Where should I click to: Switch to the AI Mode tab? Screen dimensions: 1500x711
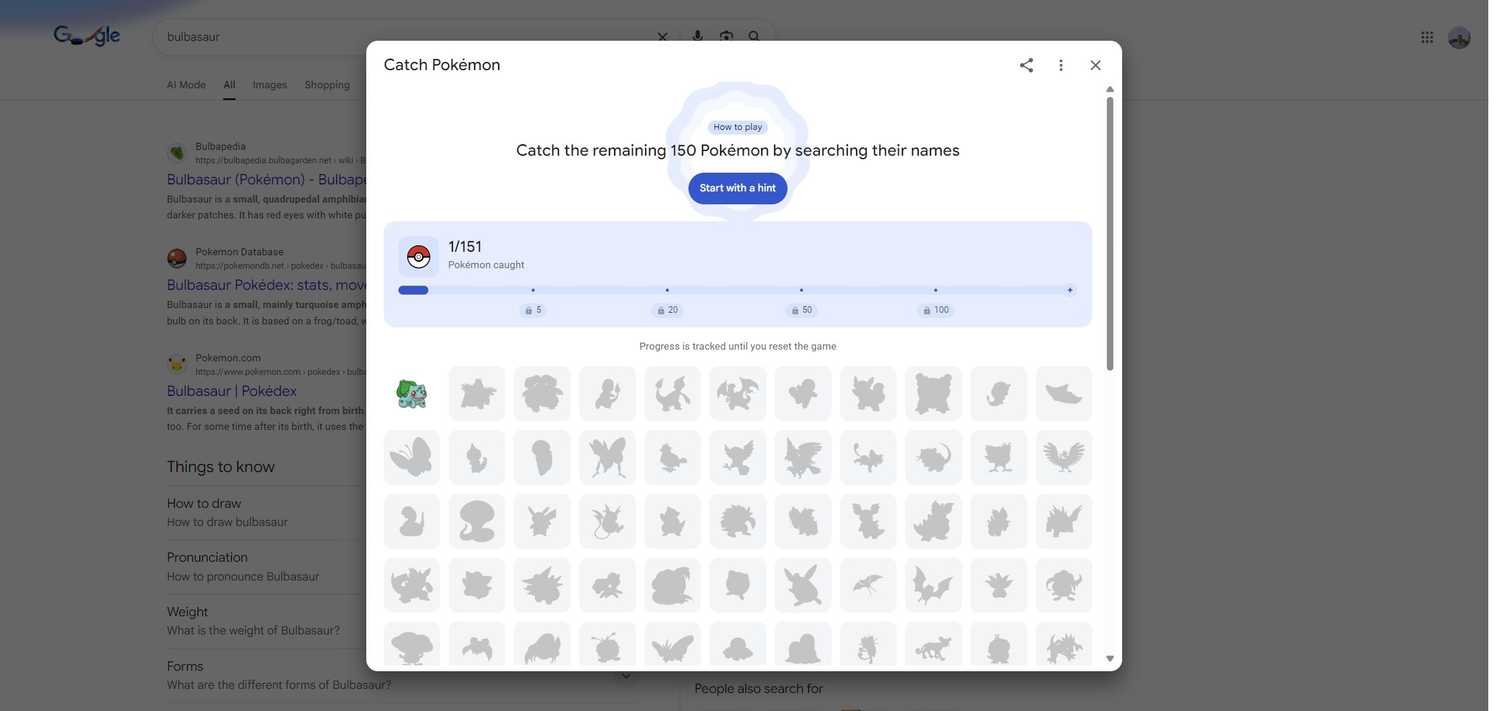coord(188,86)
